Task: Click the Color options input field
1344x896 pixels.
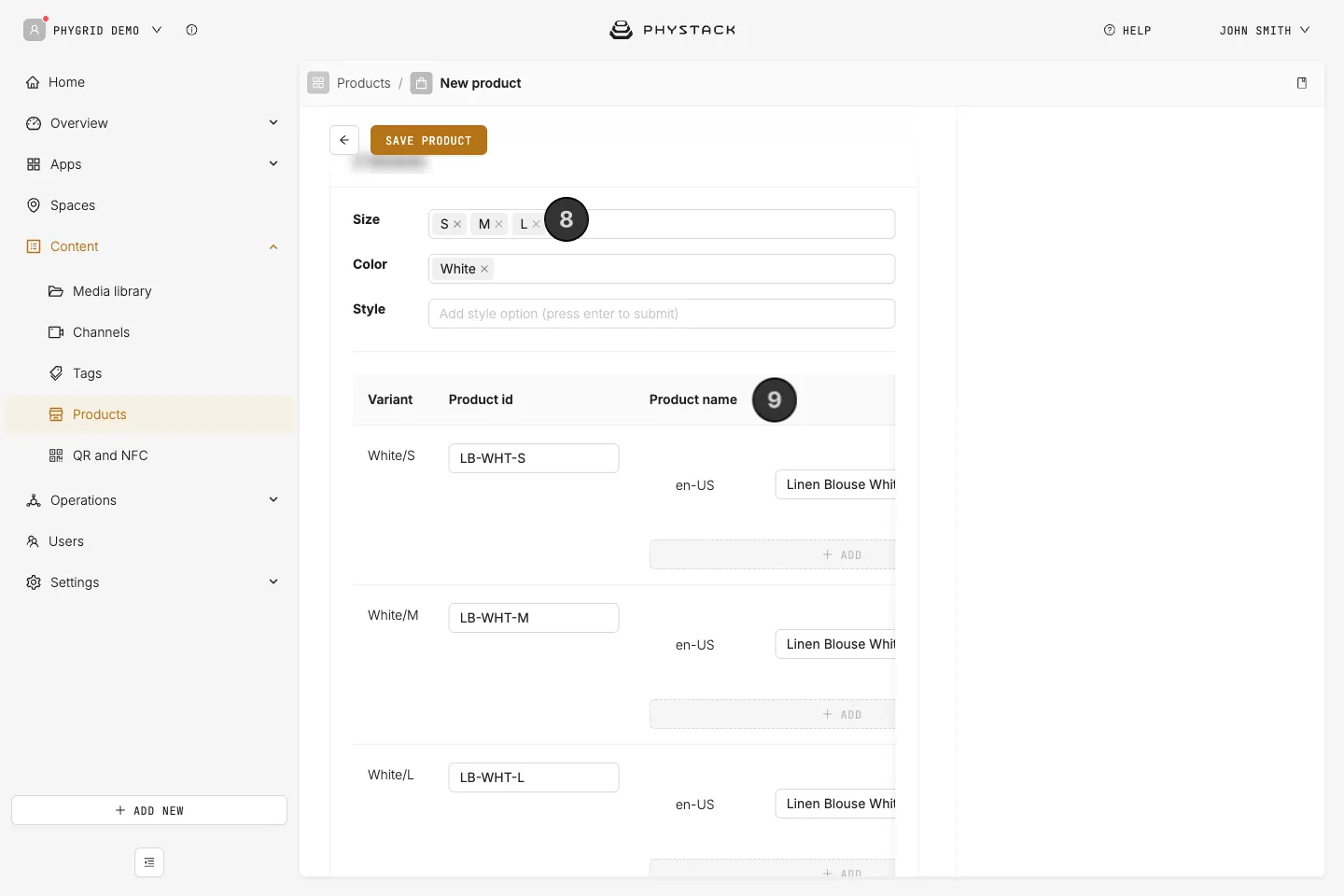Action: tap(662, 269)
